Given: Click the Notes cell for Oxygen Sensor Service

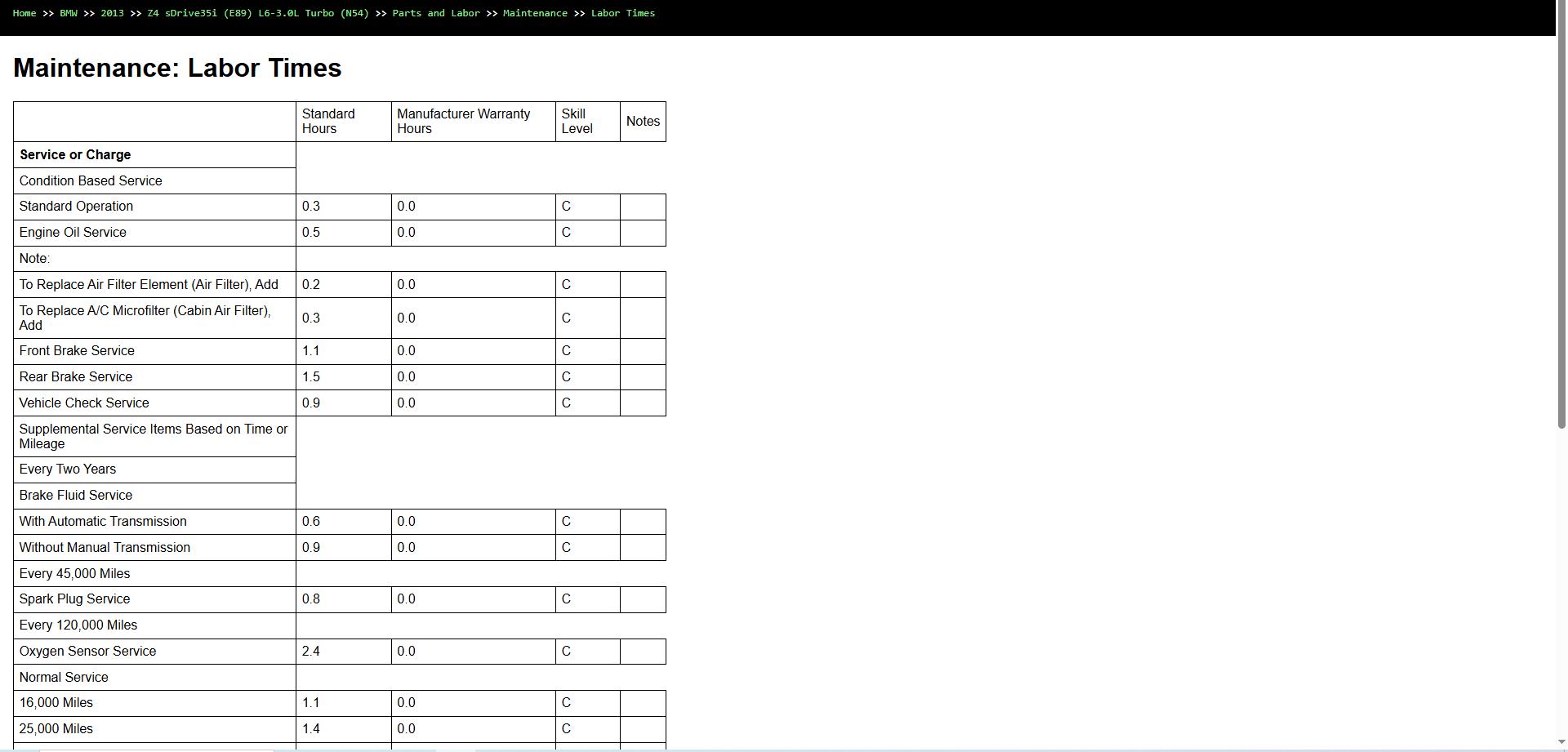Looking at the screenshot, I should (x=643, y=652).
